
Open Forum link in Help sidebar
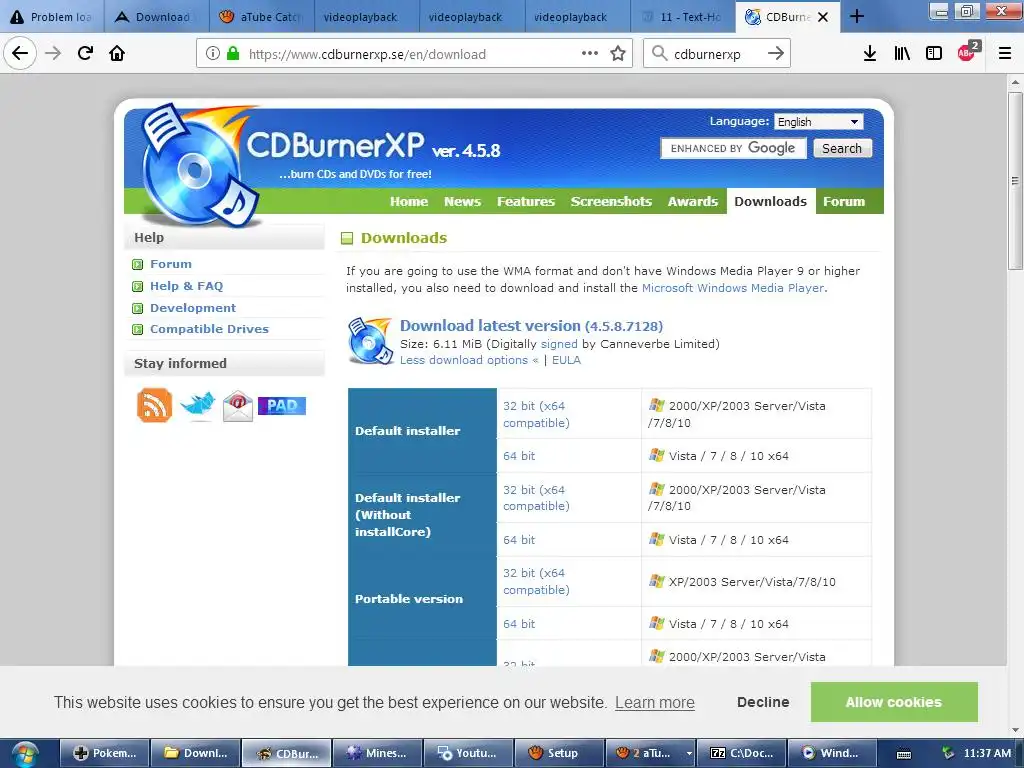pyautogui.click(x=171, y=264)
